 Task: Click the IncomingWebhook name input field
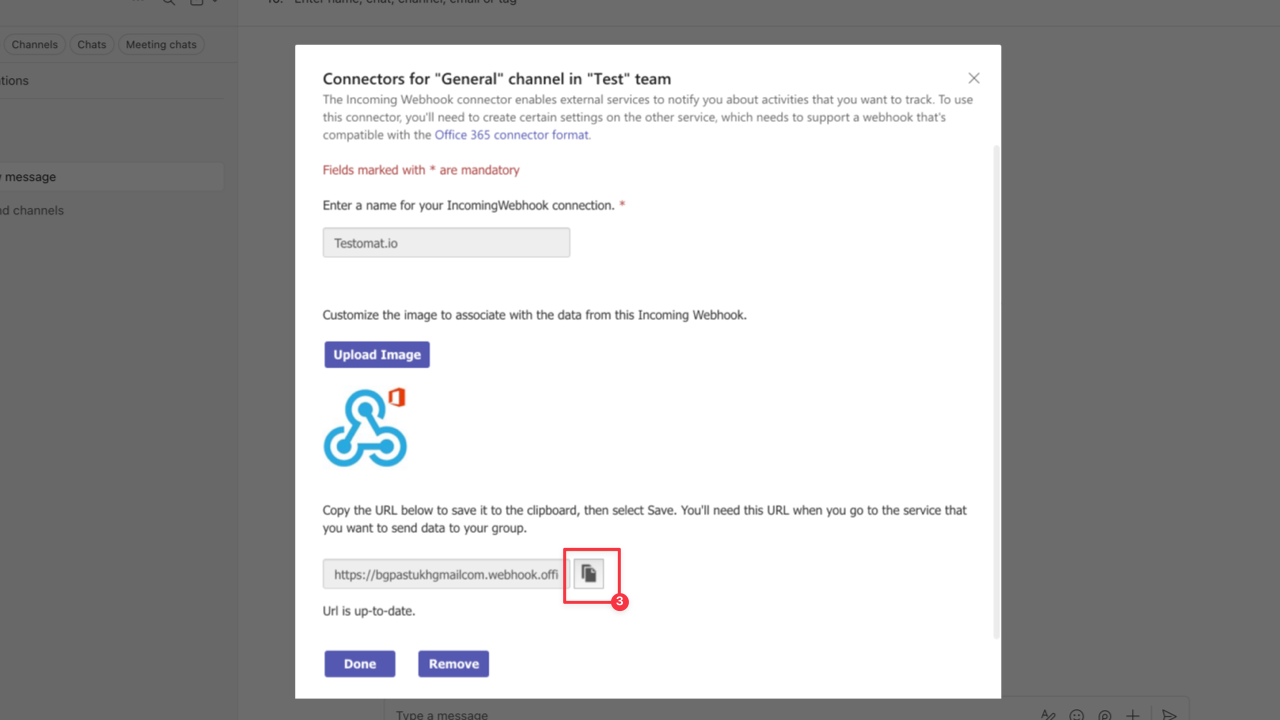[446, 242]
